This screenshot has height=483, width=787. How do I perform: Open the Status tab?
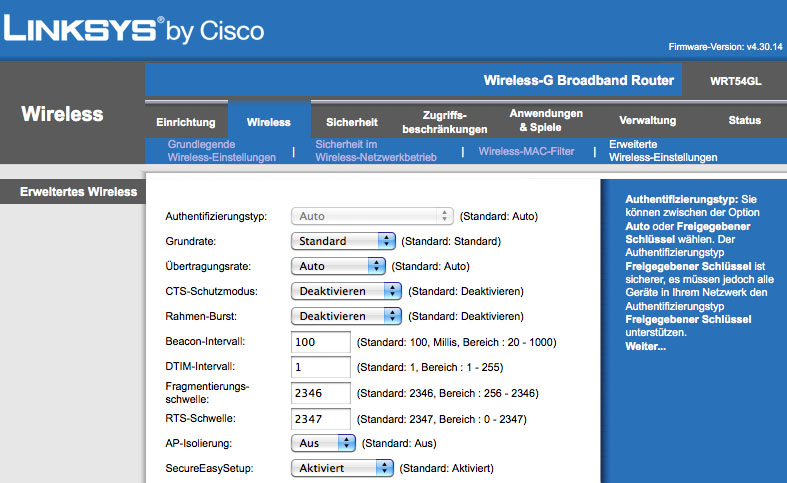[745, 120]
